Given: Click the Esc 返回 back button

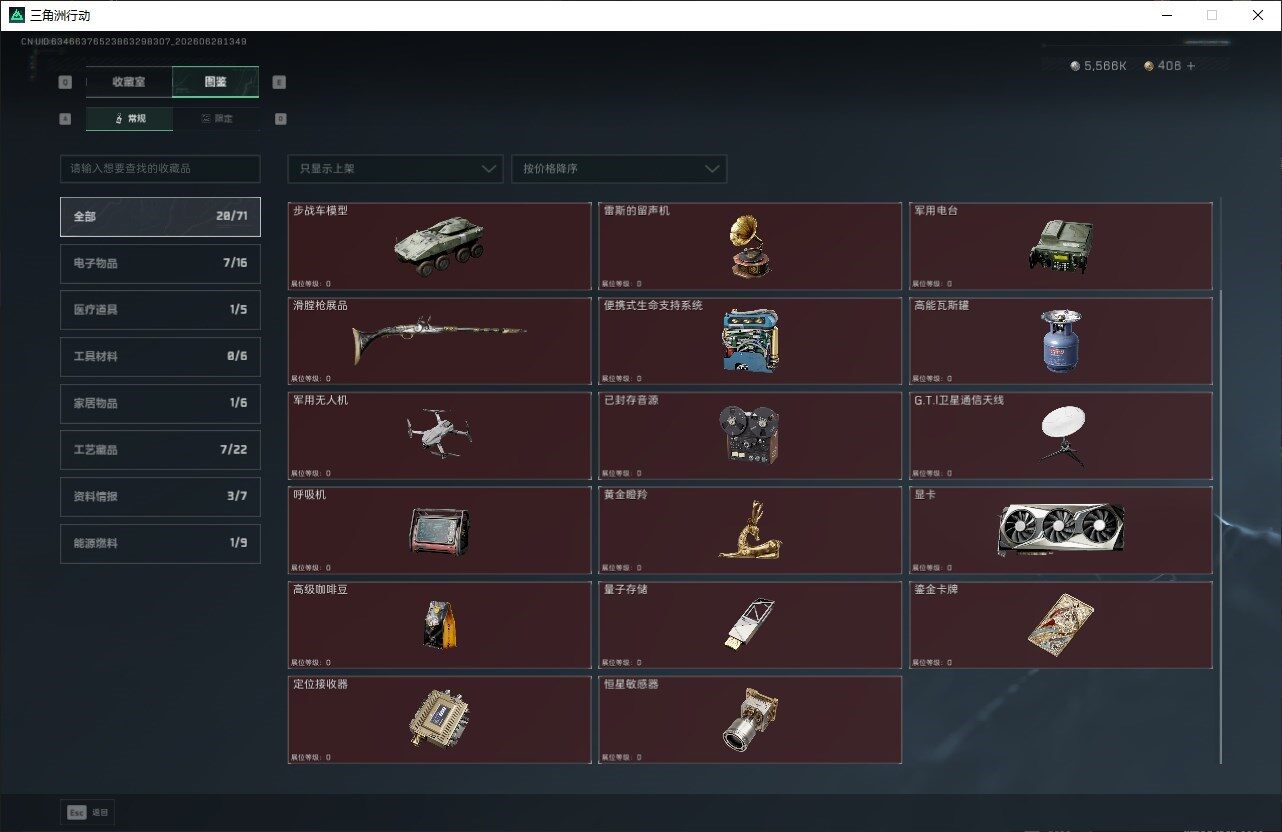Looking at the screenshot, I should (x=88, y=813).
